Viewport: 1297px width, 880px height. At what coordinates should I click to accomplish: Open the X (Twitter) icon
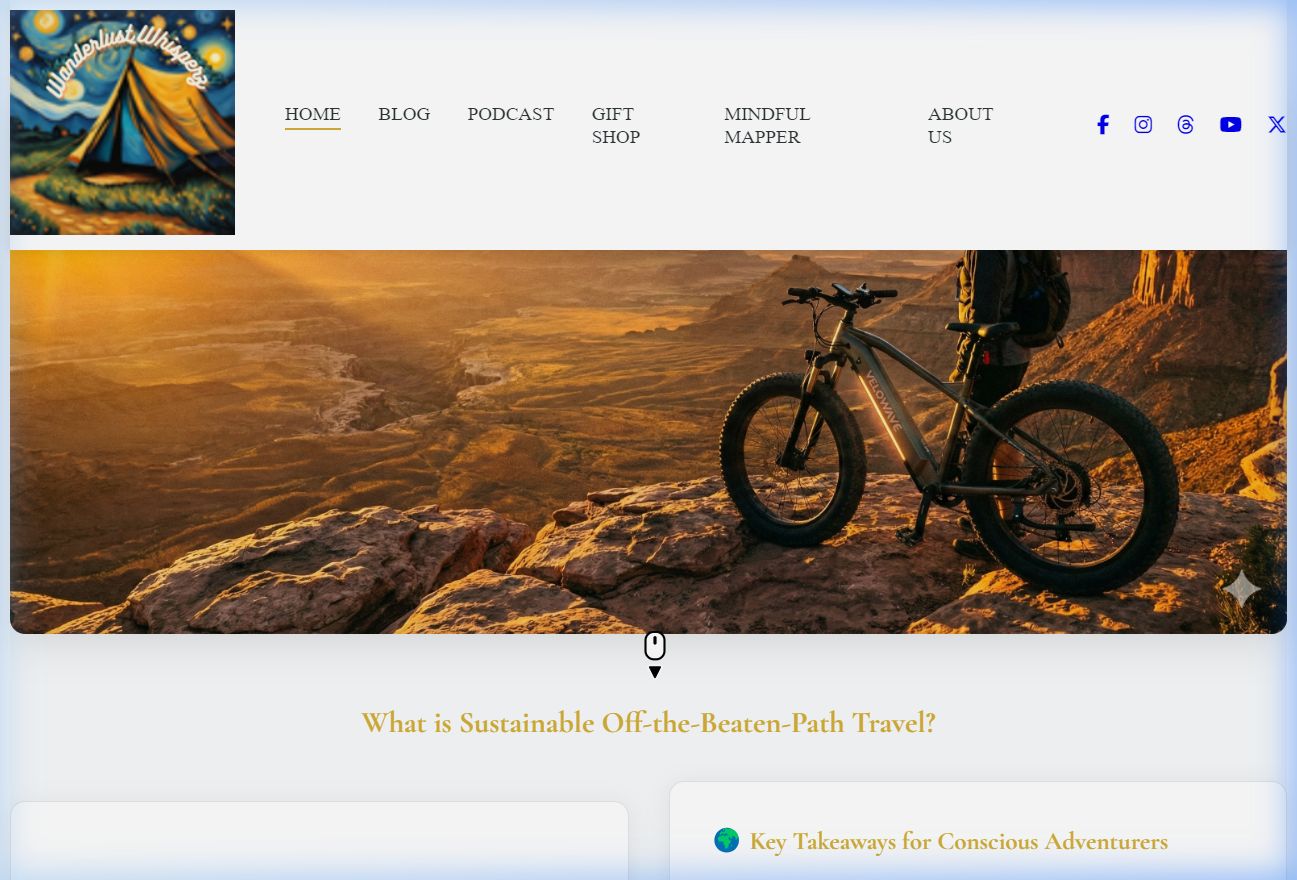[x=1276, y=125]
